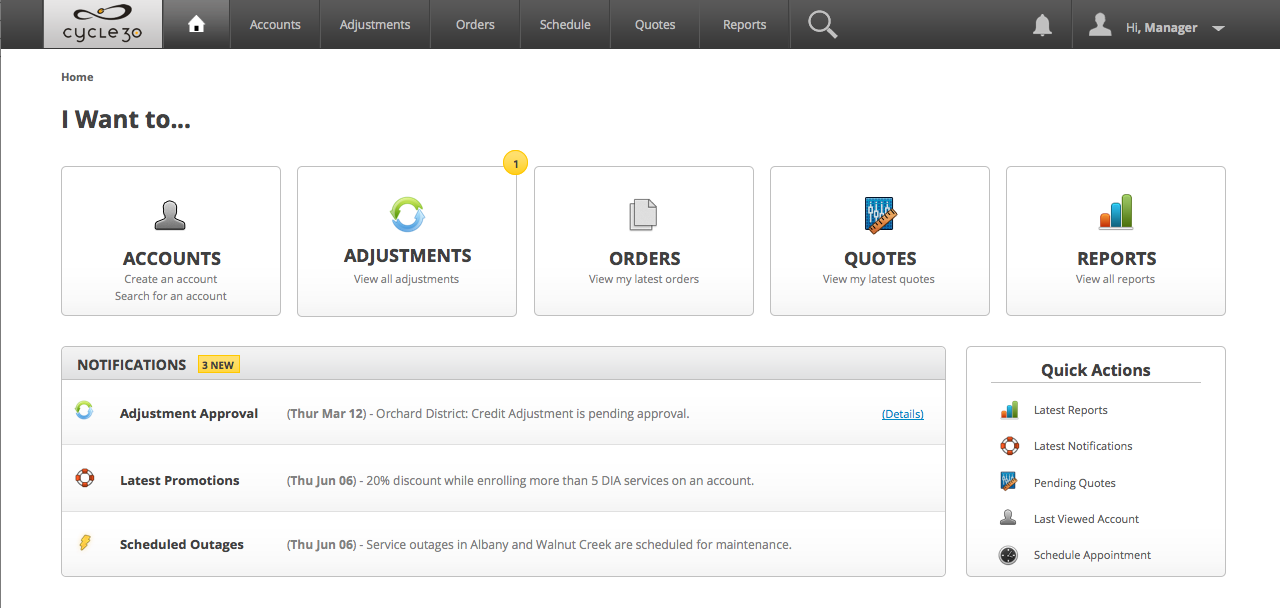The width and height of the screenshot is (1280, 608).
Task: Click the 3 NEW notifications badge
Action: pos(218,365)
